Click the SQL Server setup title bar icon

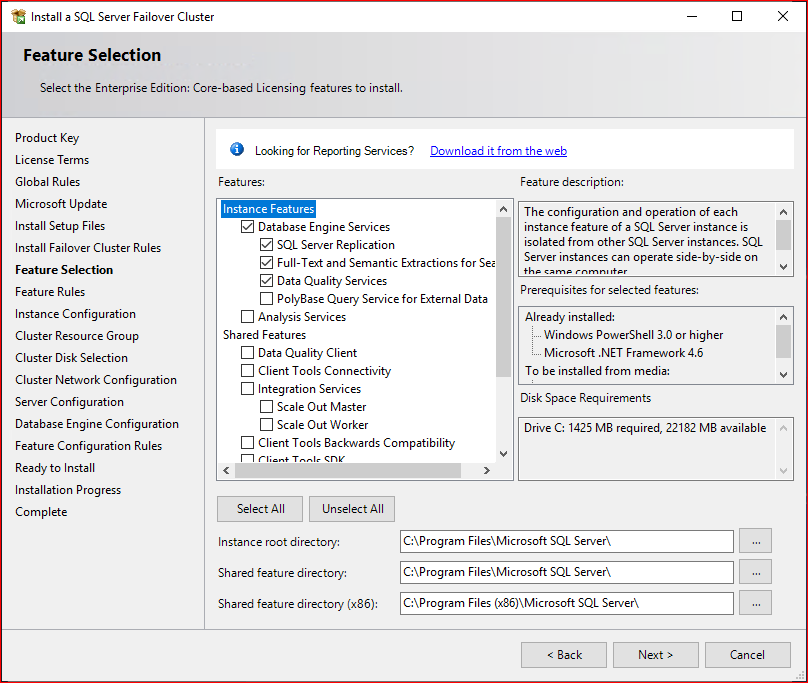coord(19,16)
